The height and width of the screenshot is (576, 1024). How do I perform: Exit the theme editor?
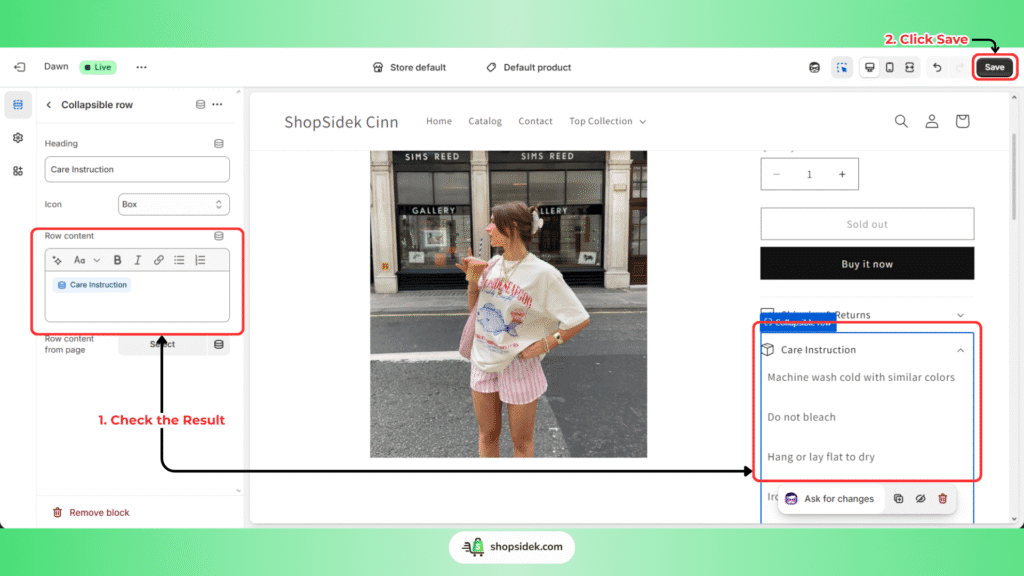(x=19, y=67)
